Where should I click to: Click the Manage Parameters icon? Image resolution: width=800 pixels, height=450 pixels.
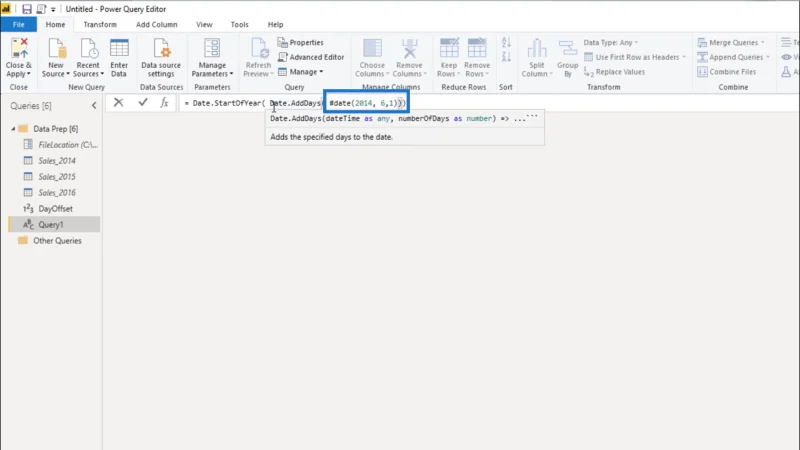click(x=212, y=49)
